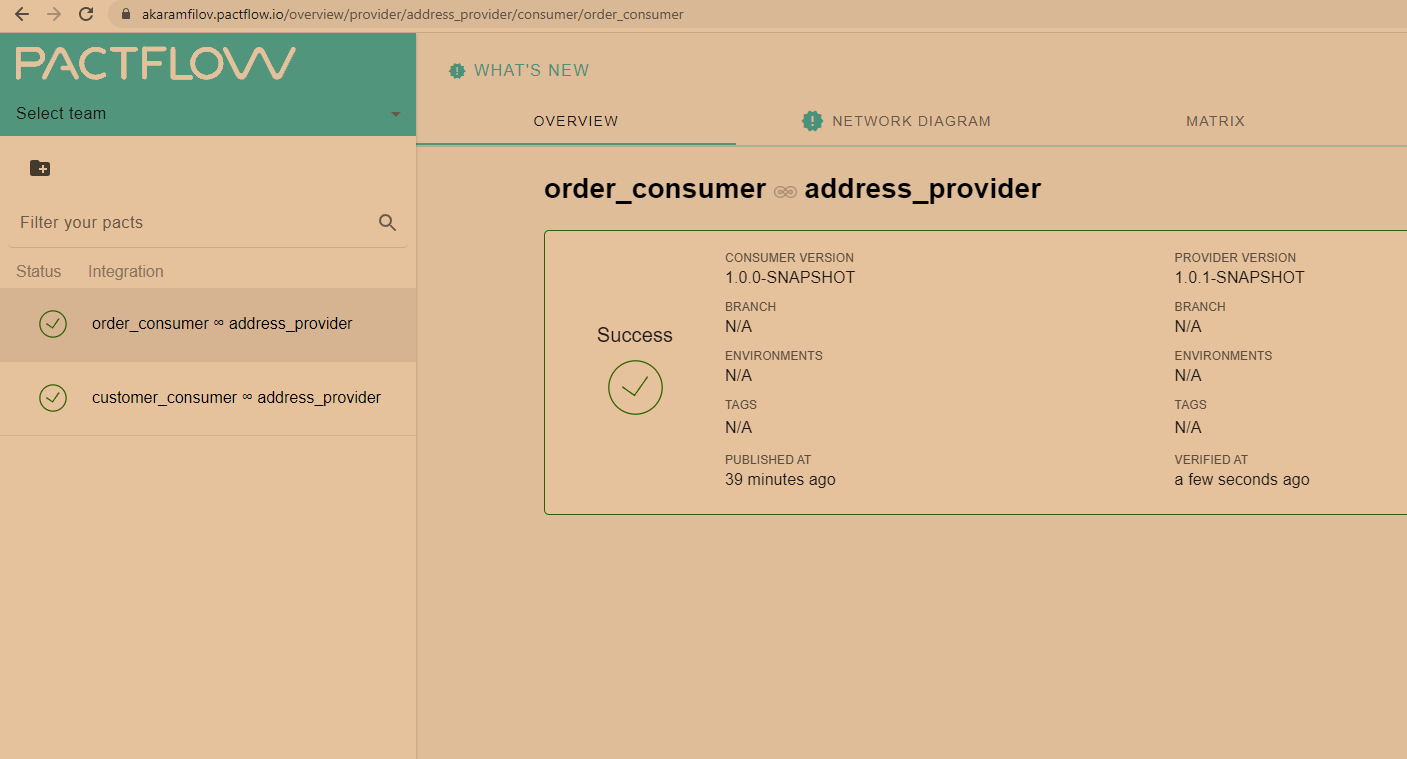Image resolution: width=1407 pixels, height=759 pixels.
Task: Click the padlock icon in address bar
Action: [x=126, y=15]
